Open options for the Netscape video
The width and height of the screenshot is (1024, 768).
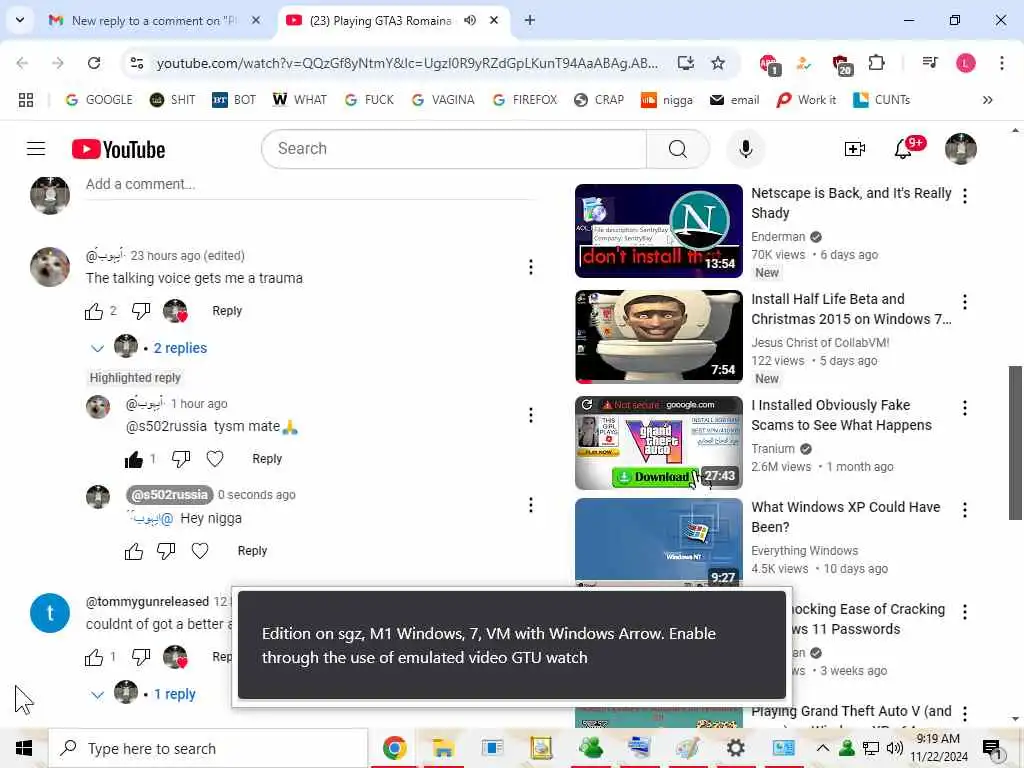[965, 195]
